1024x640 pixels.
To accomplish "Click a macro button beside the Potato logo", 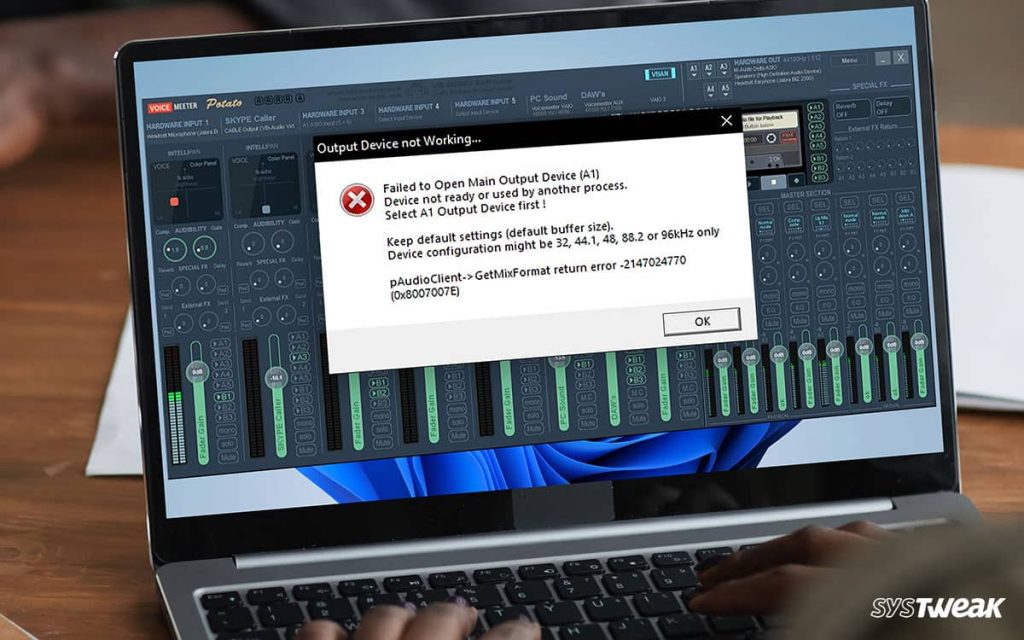I will 261,100.
